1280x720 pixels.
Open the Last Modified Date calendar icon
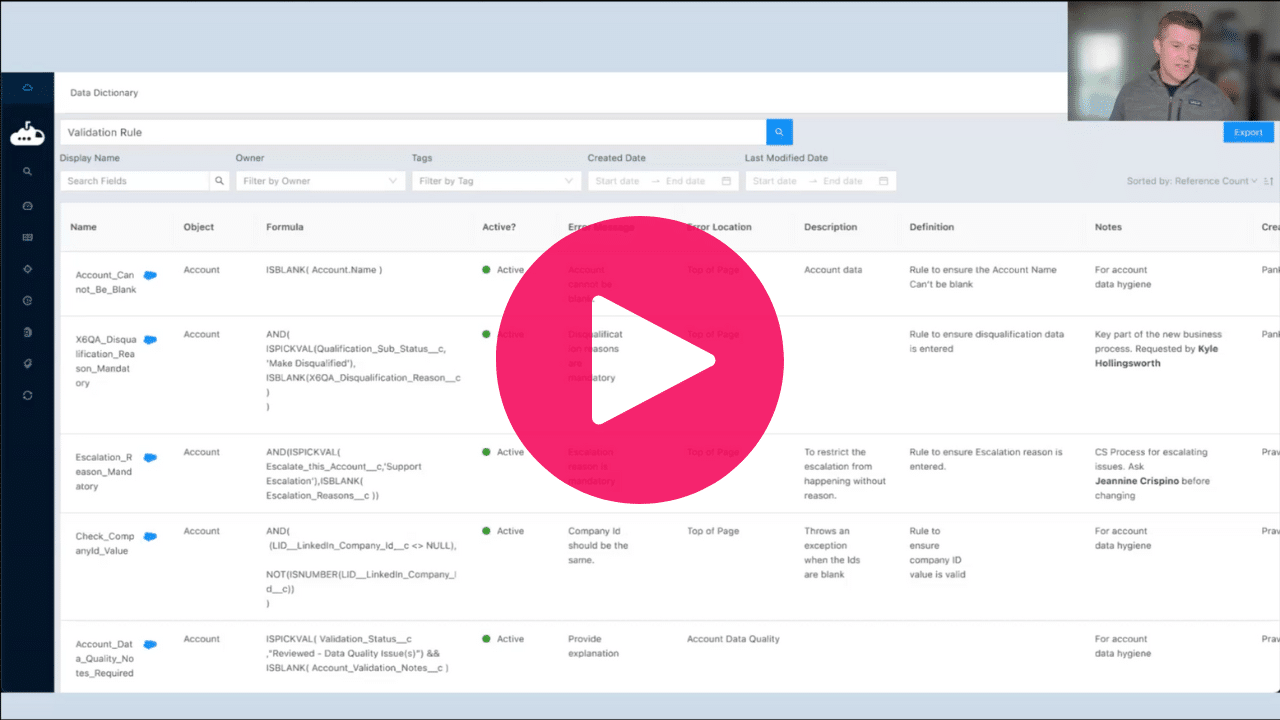coord(883,181)
